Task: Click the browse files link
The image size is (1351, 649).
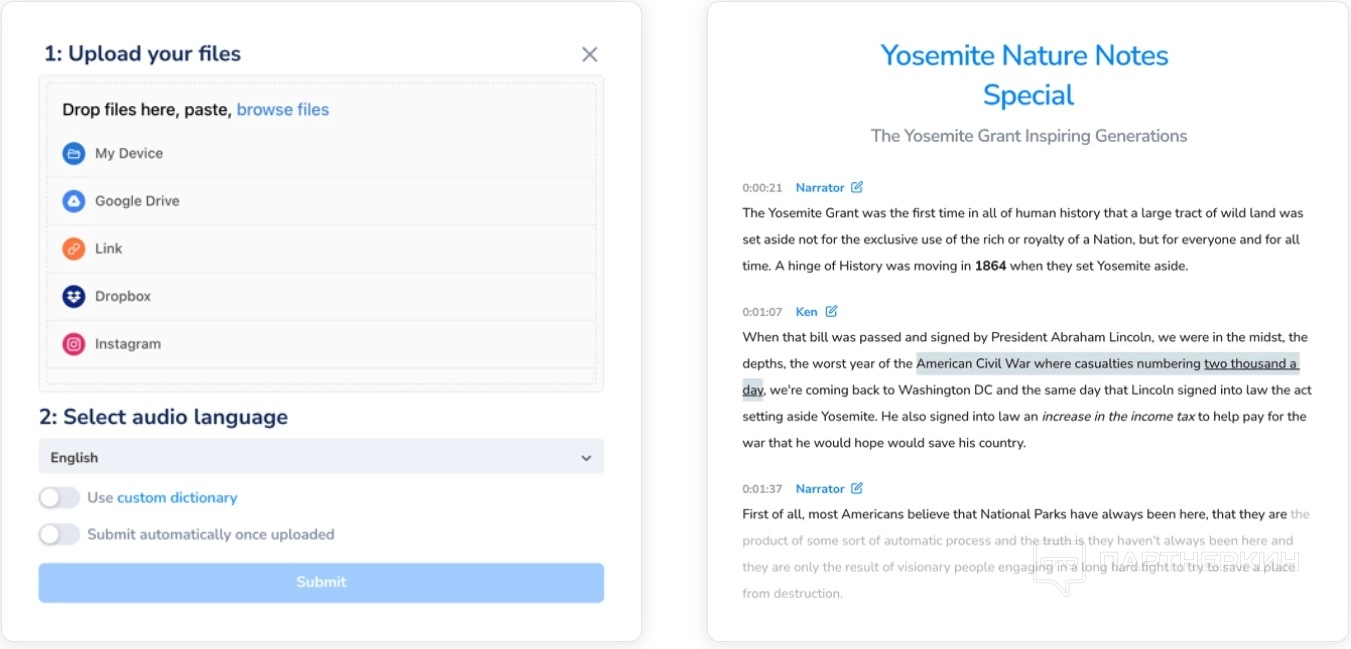Action: [282, 110]
